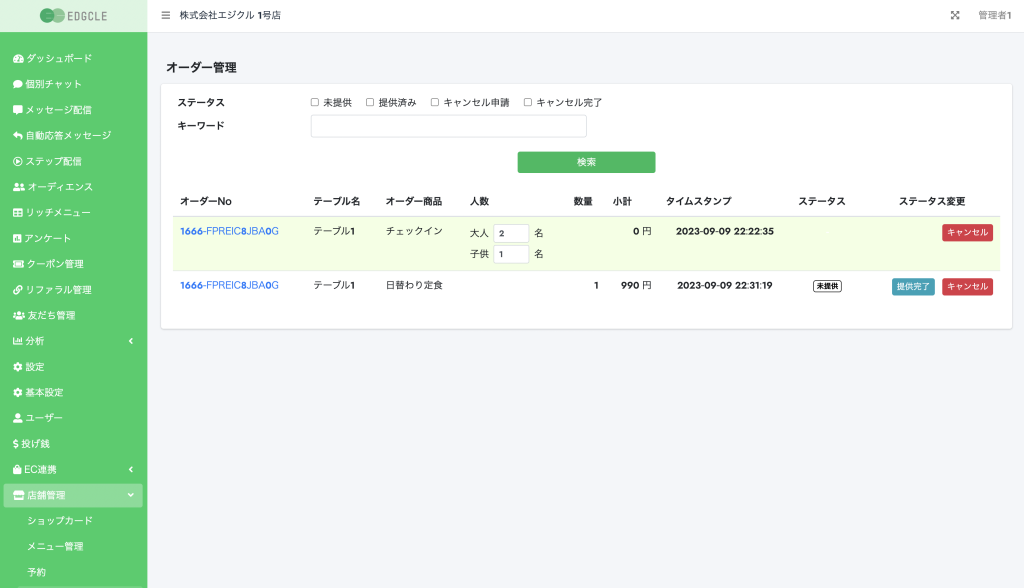Click the 自動応答メッセージ reply arrow icon
The image size is (1024, 588).
click(18, 135)
